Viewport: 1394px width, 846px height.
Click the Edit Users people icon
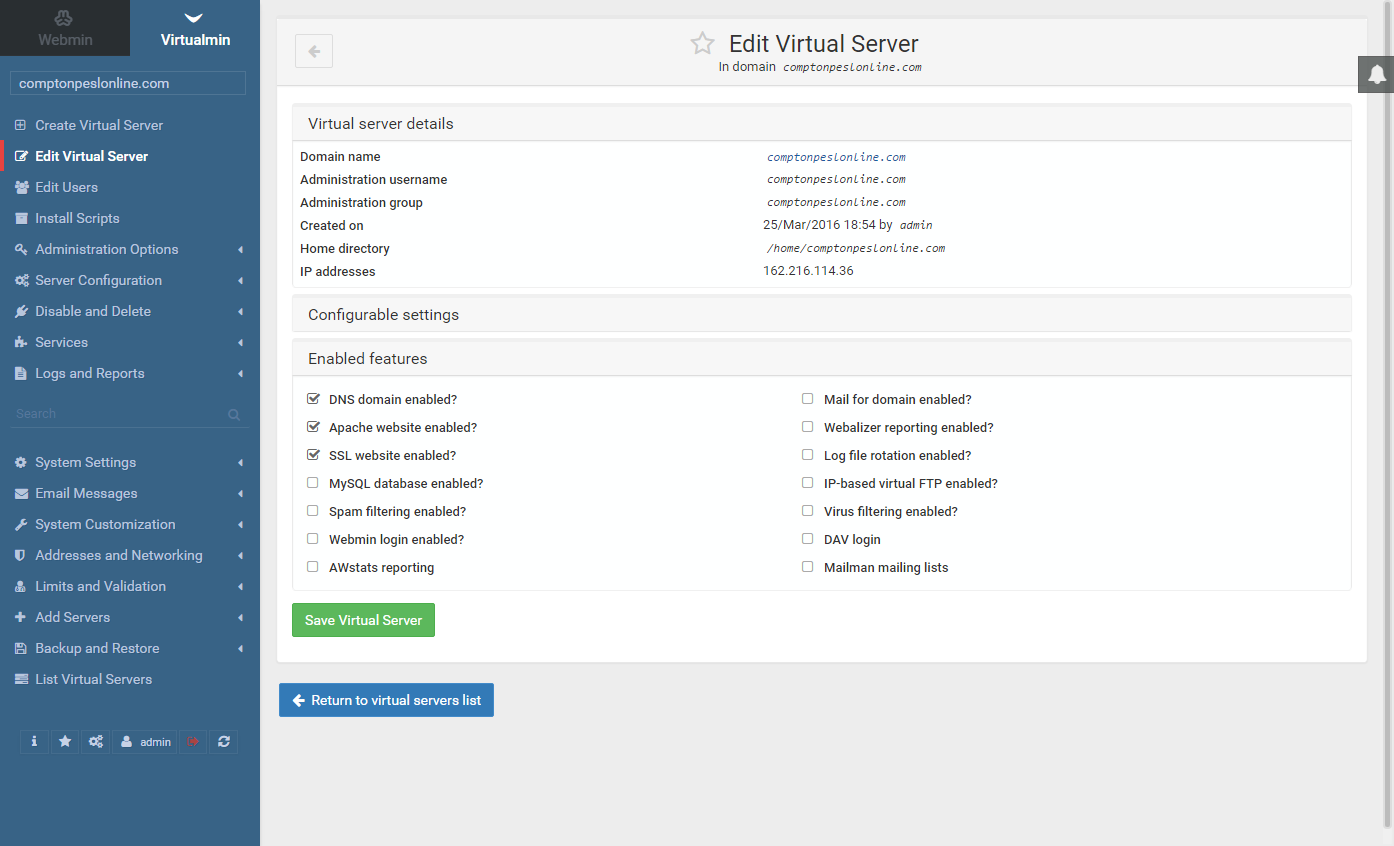click(x=21, y=187)
